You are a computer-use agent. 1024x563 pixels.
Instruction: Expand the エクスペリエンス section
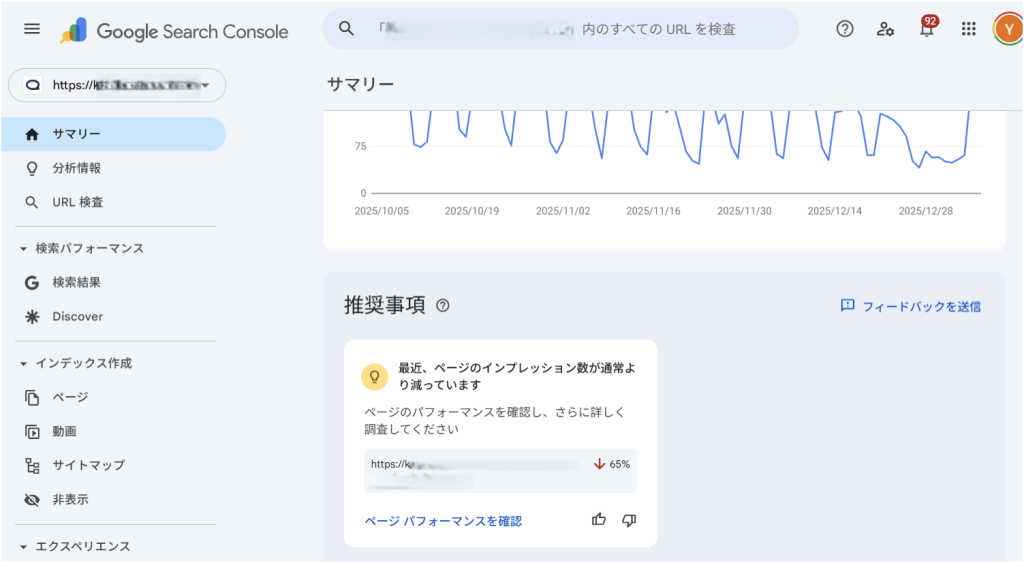tap(24, 546)
